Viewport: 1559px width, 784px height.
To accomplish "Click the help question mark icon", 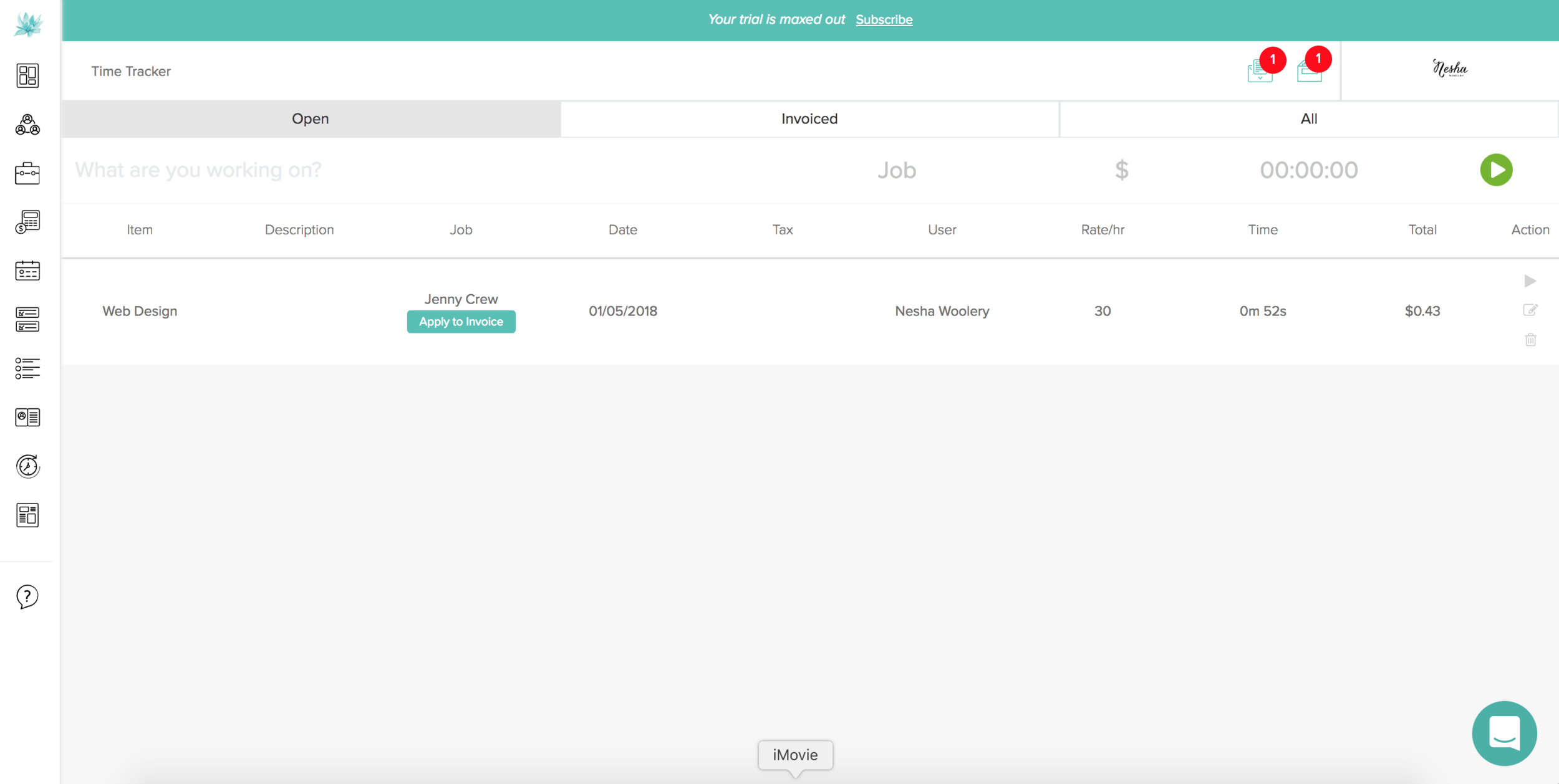I will (x=27, y=596).
